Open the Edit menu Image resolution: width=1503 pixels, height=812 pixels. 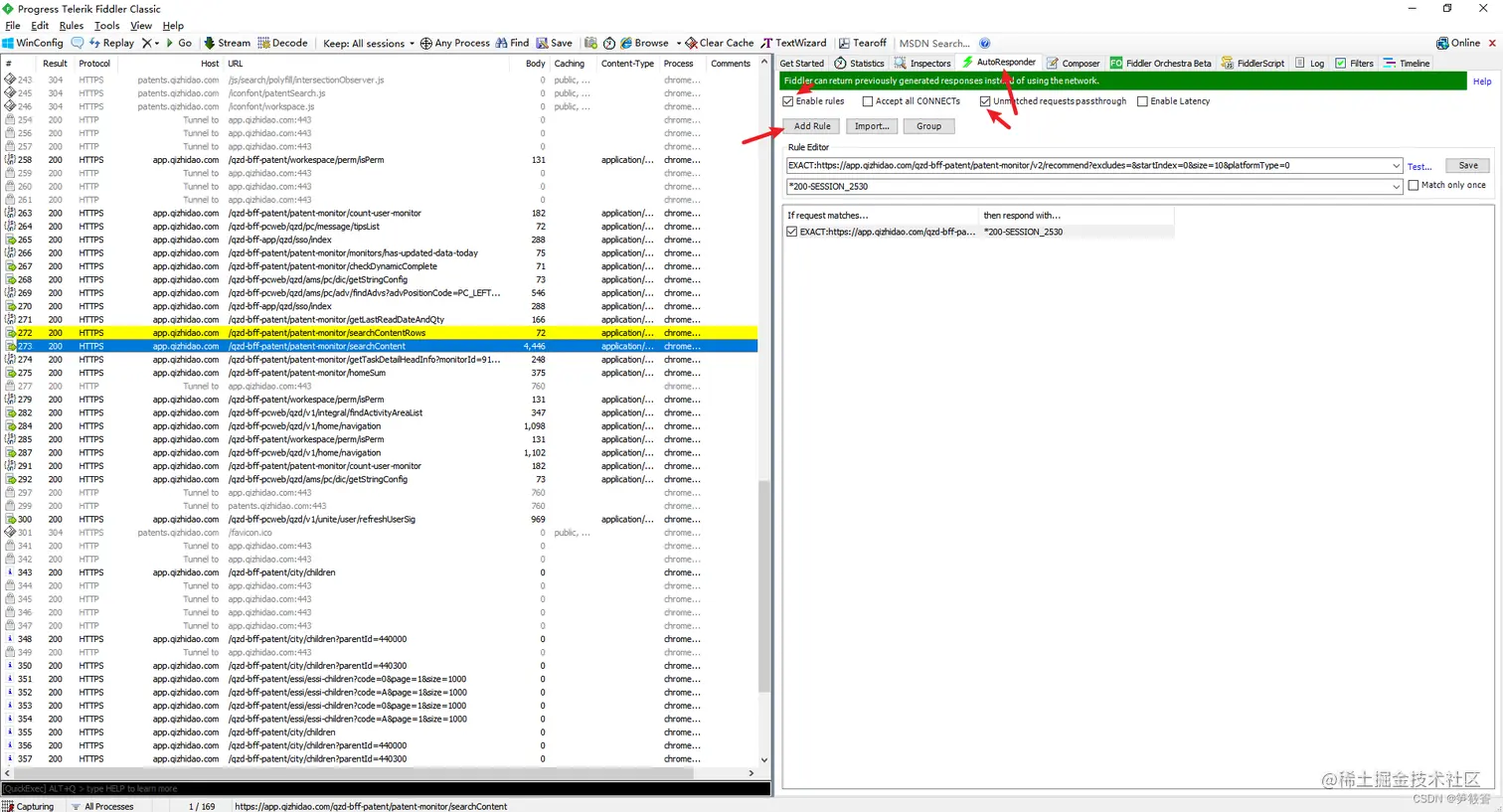click(40, 26)
